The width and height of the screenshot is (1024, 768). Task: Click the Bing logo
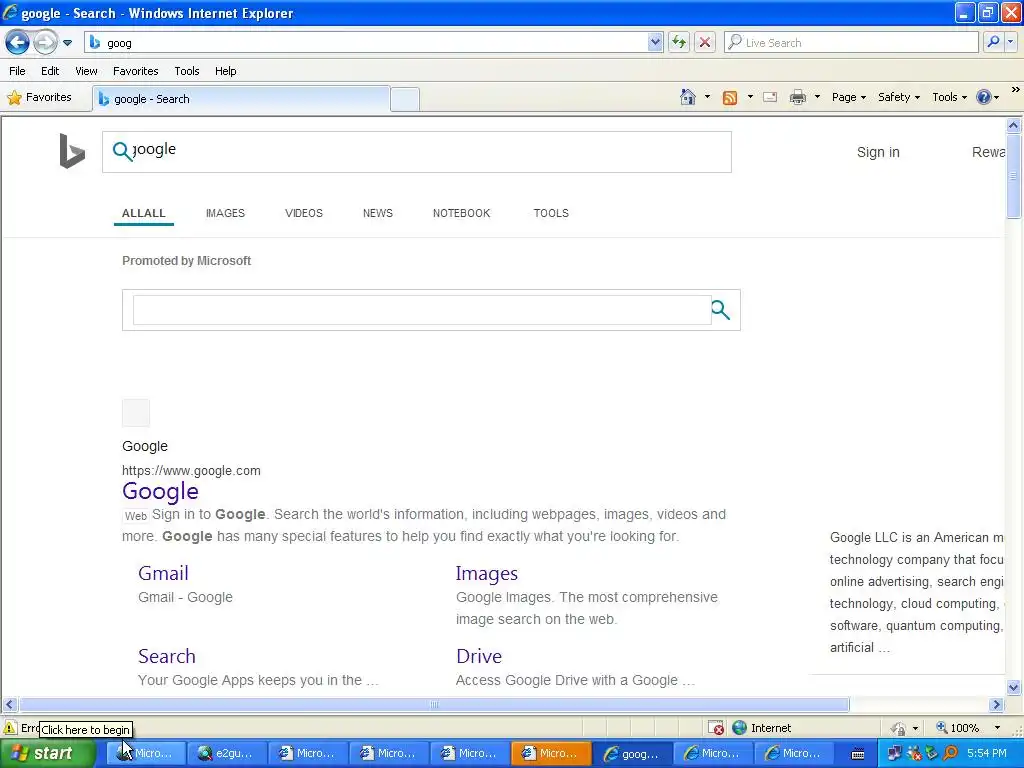point(72,151)
